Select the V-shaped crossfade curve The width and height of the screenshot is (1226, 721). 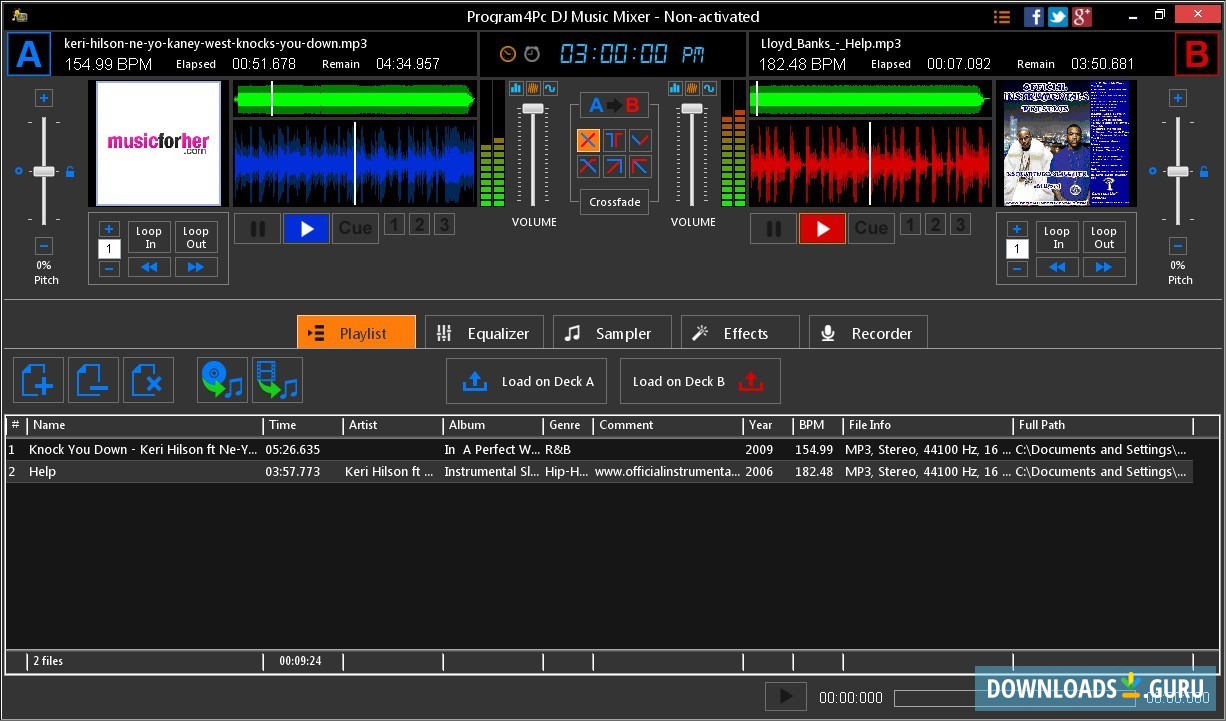point(640,140)
